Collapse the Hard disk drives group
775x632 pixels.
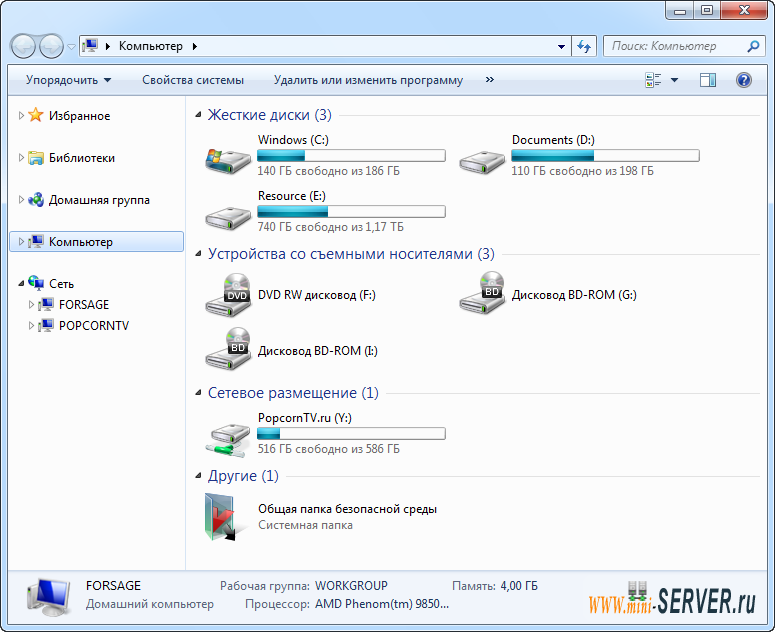click(x=198, y=115)
